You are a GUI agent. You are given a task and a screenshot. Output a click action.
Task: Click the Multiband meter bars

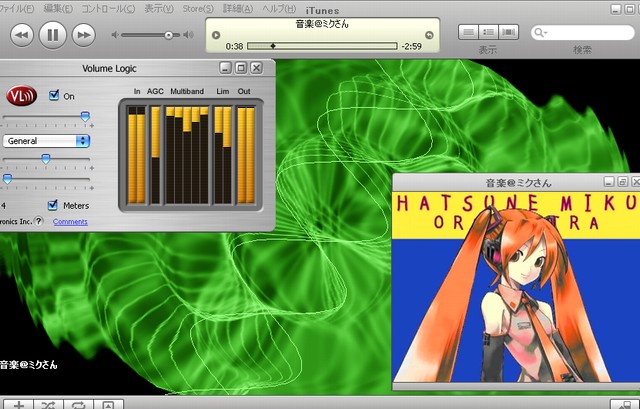tap(187, 155)
